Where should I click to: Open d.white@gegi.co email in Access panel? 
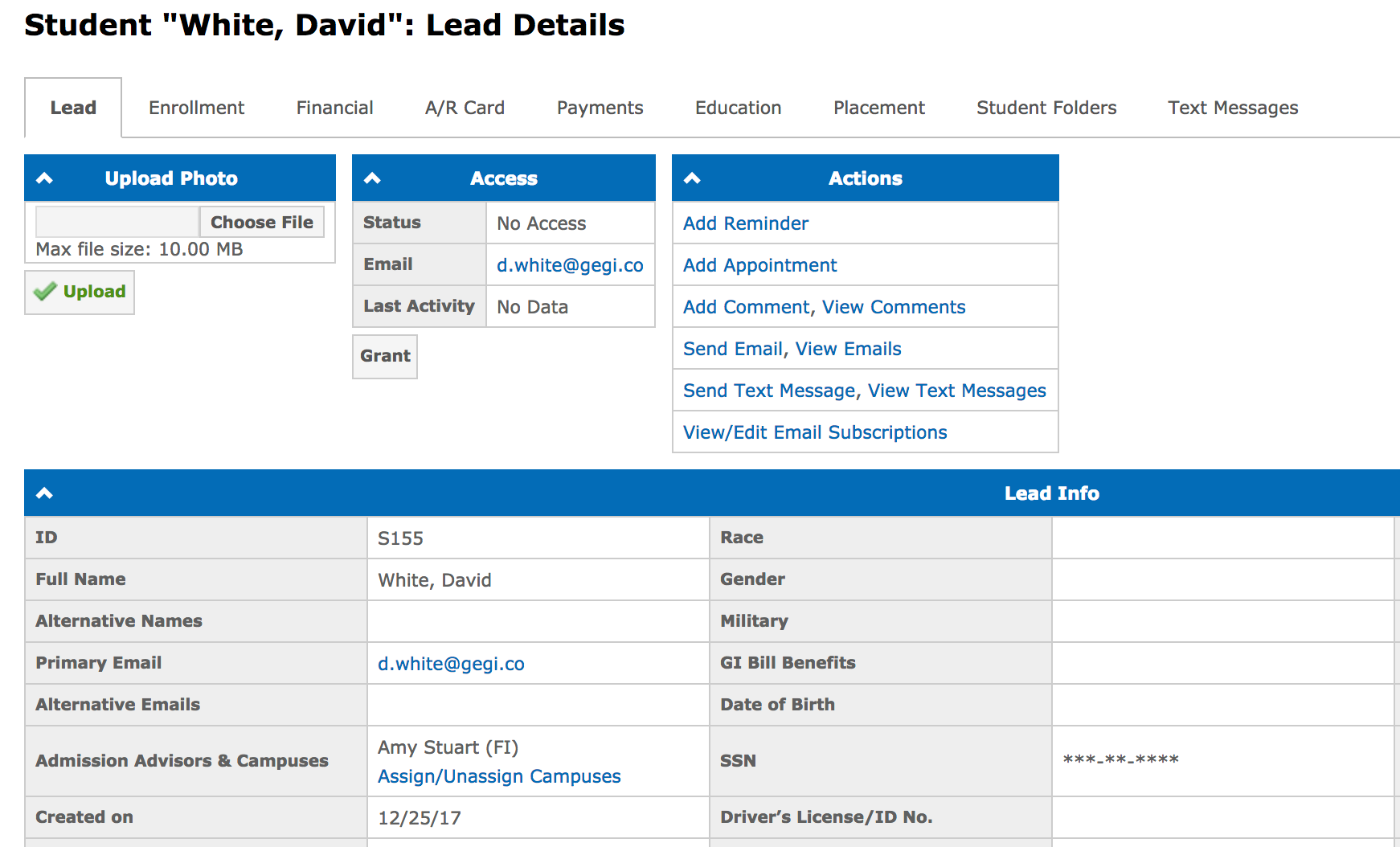pyautogui.click(x=570, y=265)
